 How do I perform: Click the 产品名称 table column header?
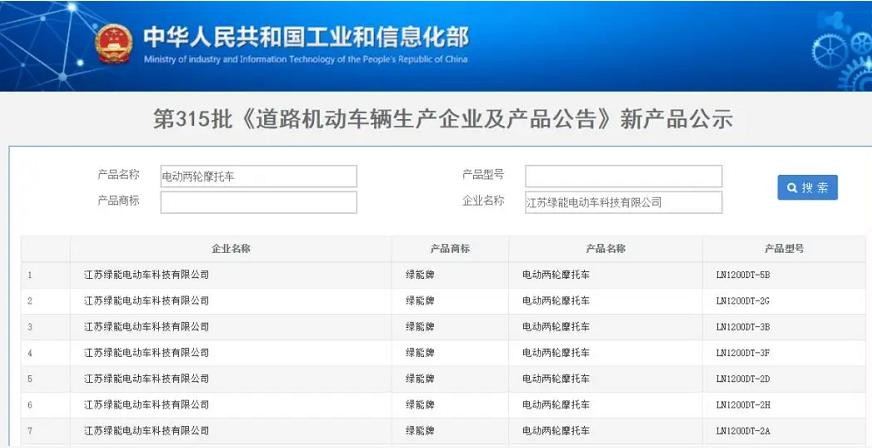[x=605, y=249]
